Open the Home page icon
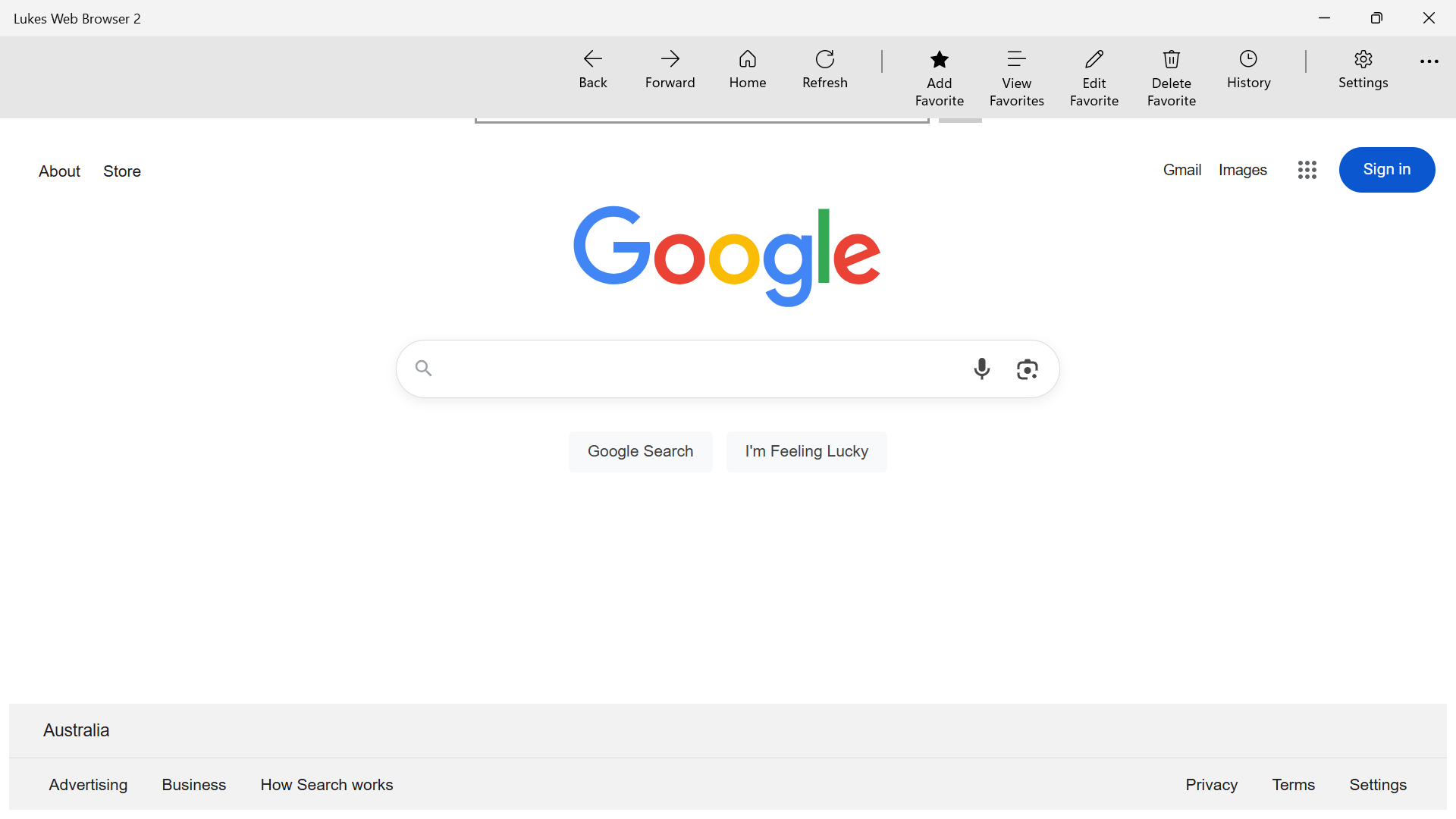The width and height of the screenshot is (1456, 819). click(x=748, y=70)
